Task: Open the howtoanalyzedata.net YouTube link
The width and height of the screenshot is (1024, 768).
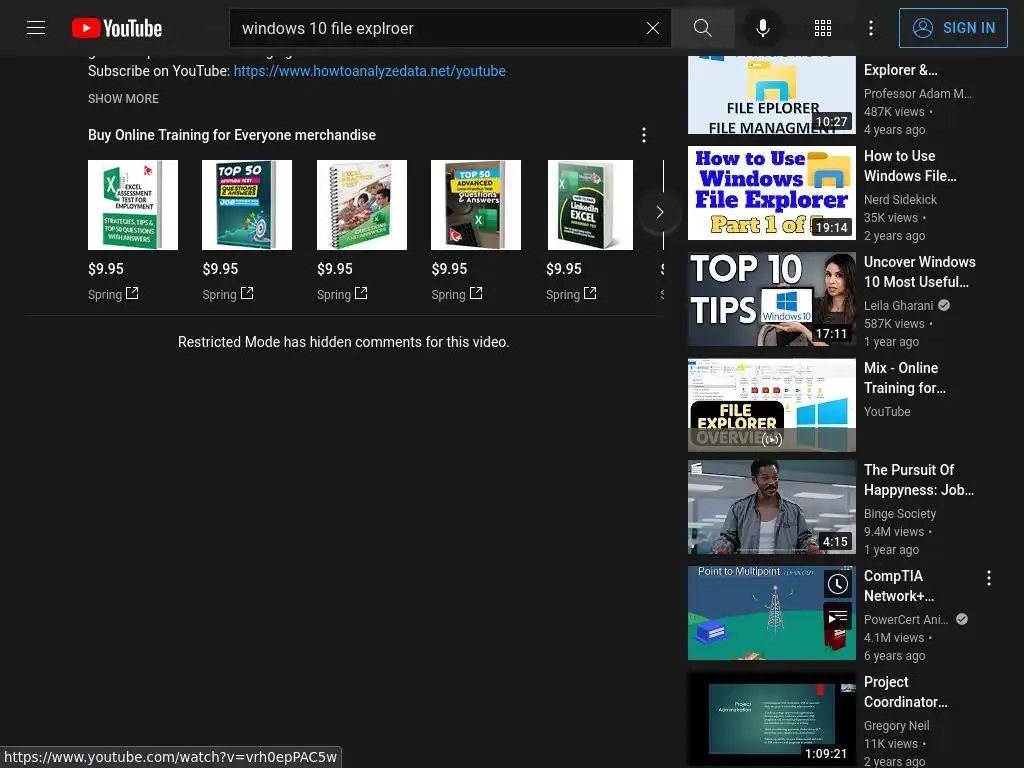Action: click(x=370, y=71)
